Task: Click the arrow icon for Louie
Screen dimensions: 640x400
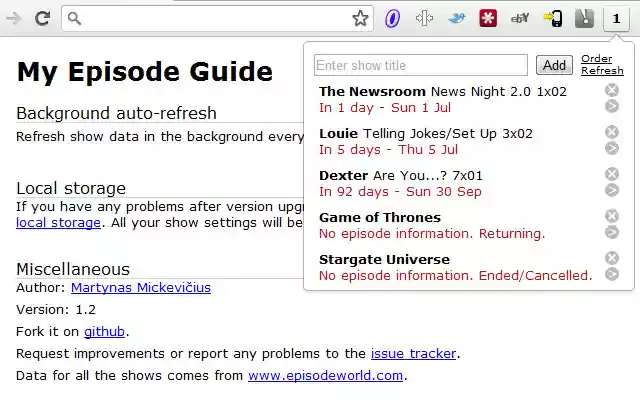Action: tap(611, 148)
